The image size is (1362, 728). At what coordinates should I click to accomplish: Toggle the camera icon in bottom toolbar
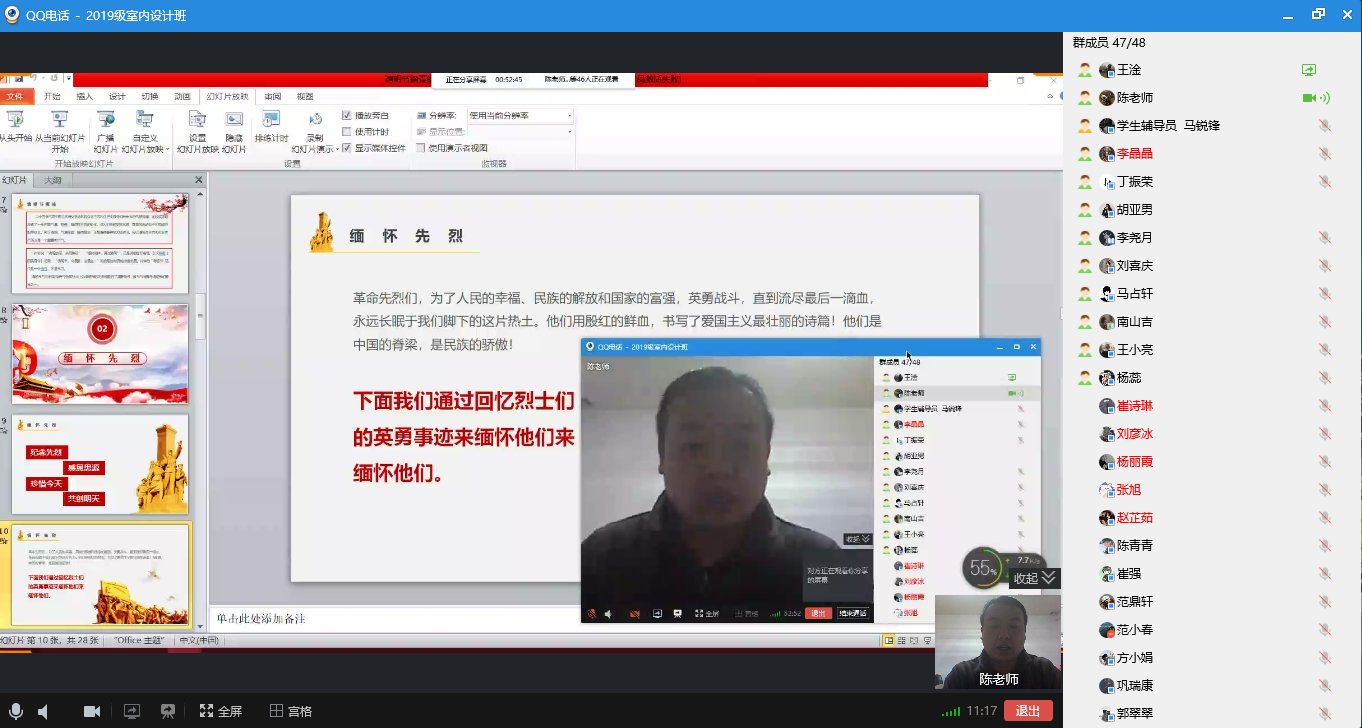tap(92, 711)
